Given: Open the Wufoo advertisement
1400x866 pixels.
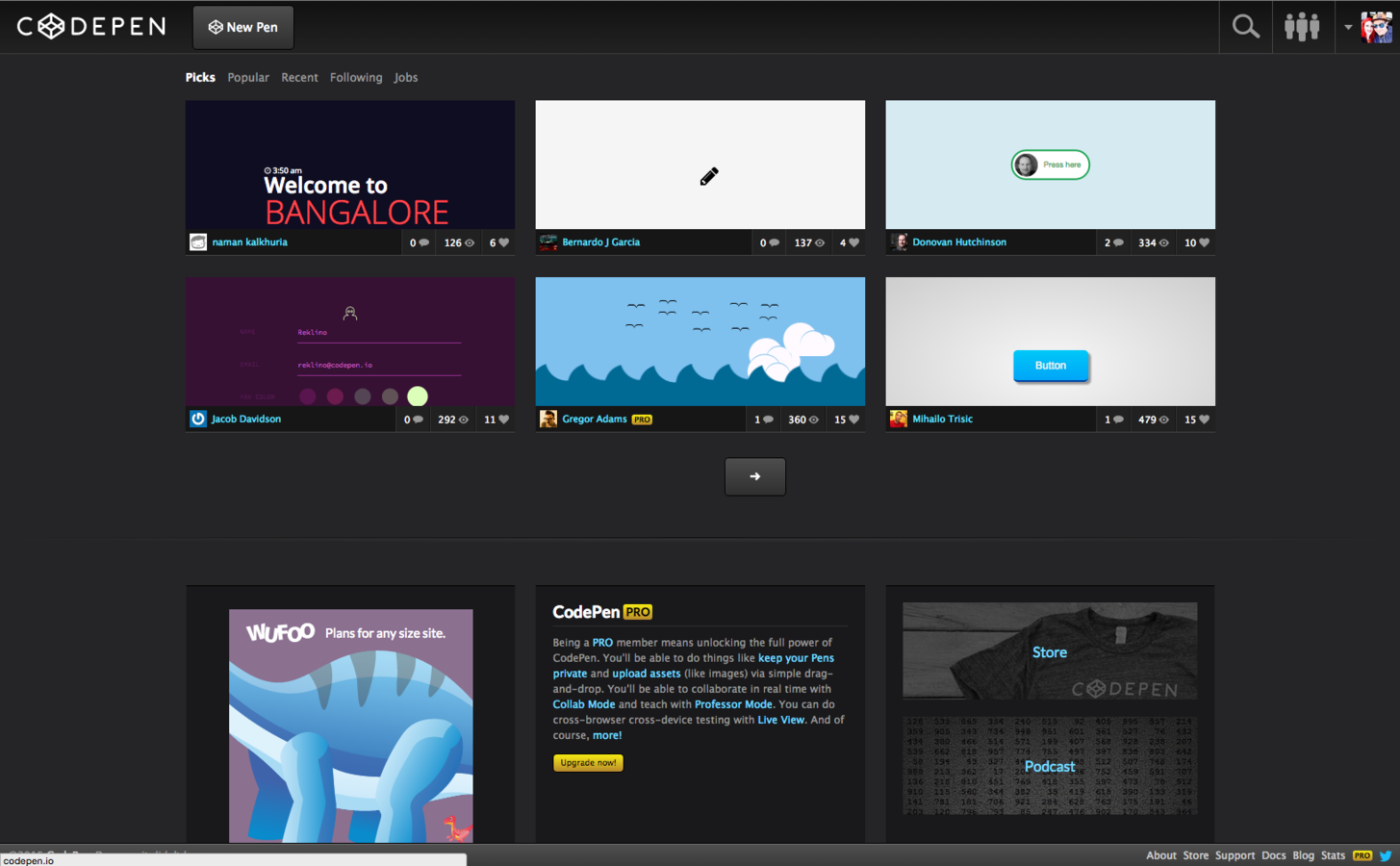Looking at the screenshot, I should tap(351, 726).
